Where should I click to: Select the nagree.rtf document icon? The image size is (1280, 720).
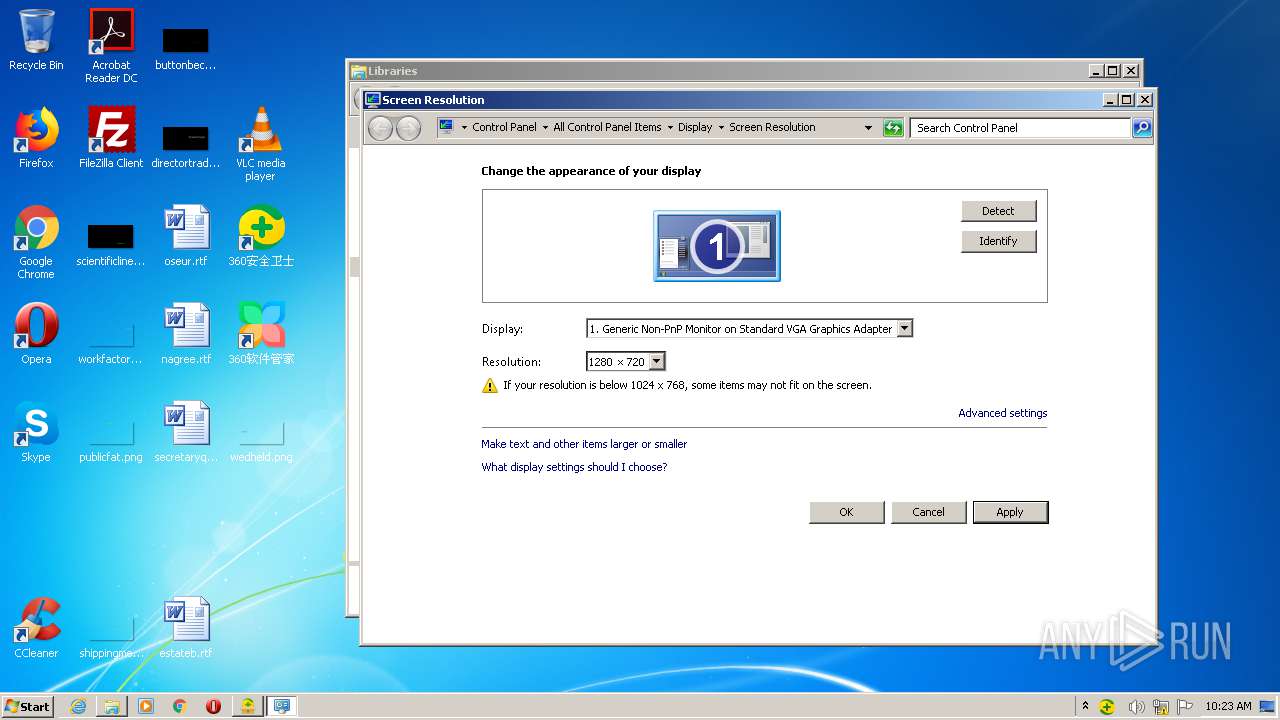[186, 334]
